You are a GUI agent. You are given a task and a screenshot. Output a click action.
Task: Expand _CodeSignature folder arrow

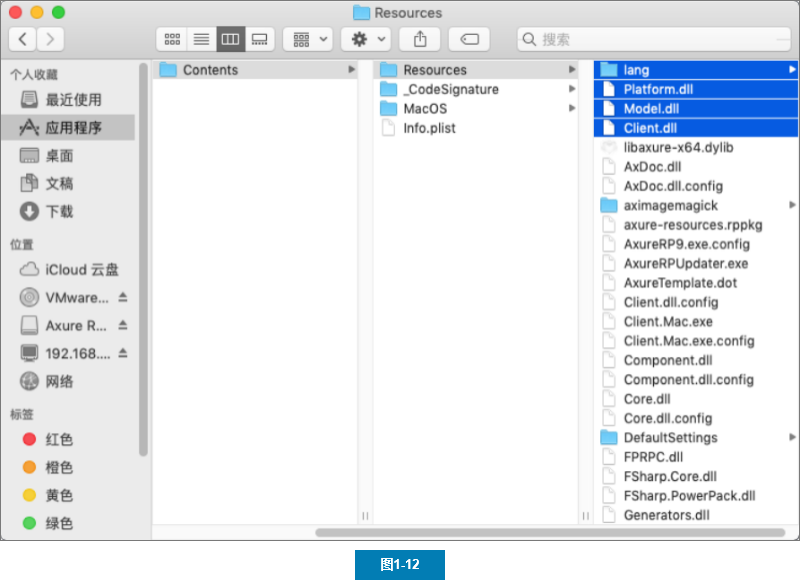pos(572,89)
